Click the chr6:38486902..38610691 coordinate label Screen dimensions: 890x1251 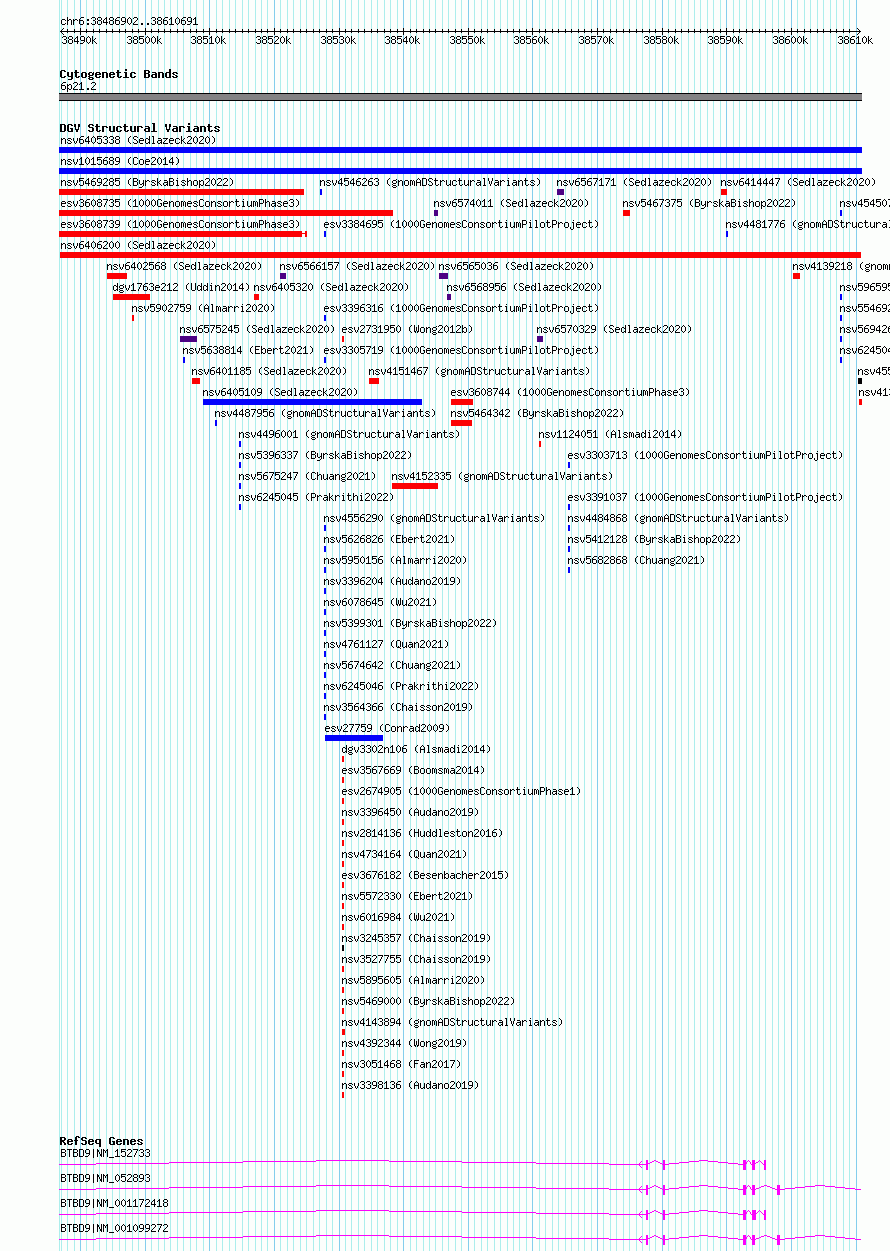tap(129, 21)
